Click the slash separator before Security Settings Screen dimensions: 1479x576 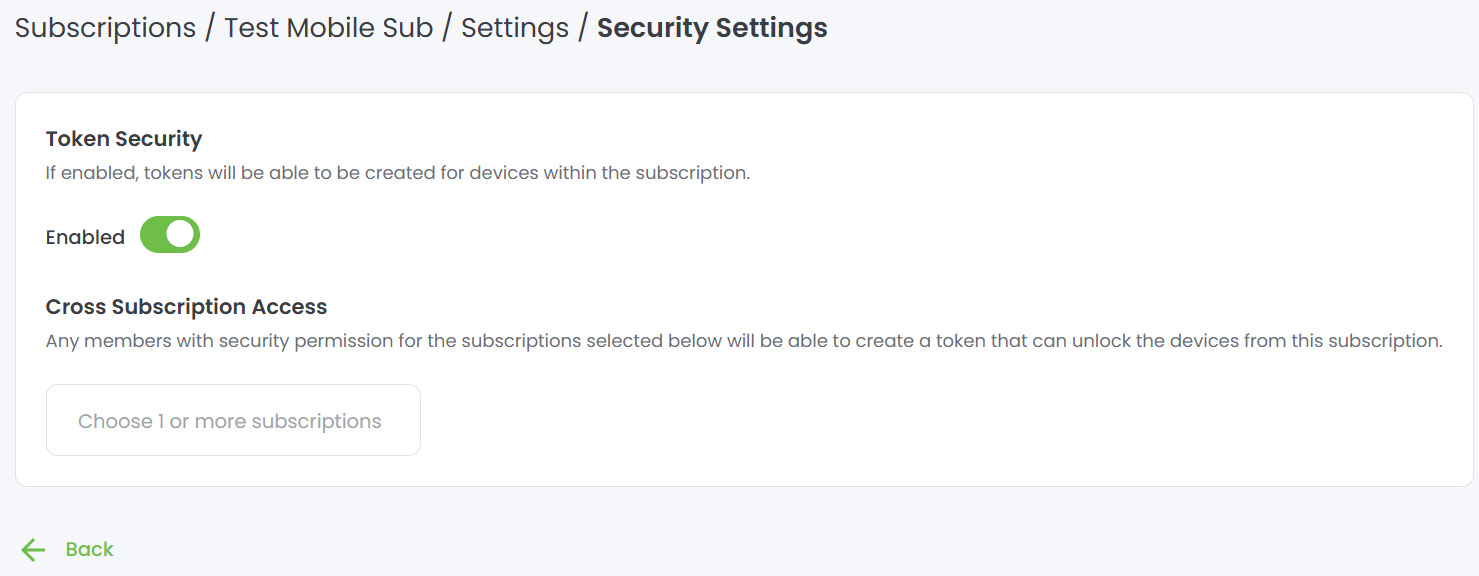[583, 28]
